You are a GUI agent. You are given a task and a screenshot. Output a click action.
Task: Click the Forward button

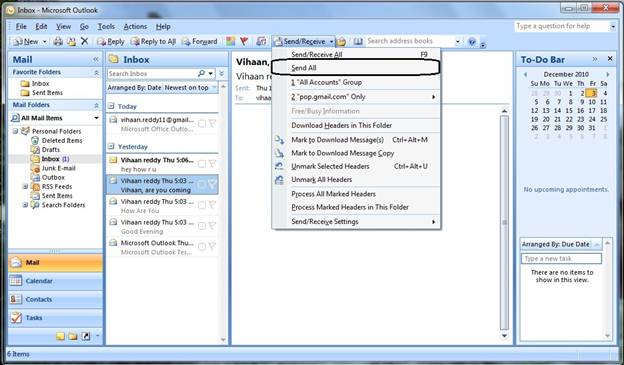pyautogui.click(x=199, y=41)
